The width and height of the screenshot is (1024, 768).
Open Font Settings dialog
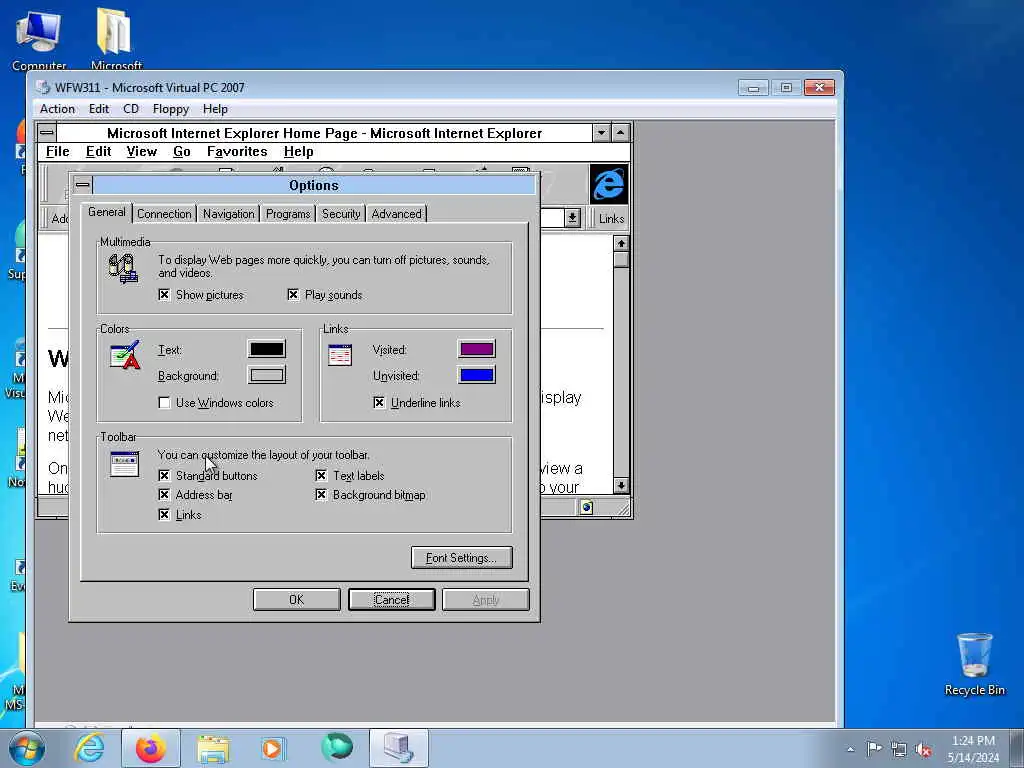pyautogui.click(x=462, y=558)
